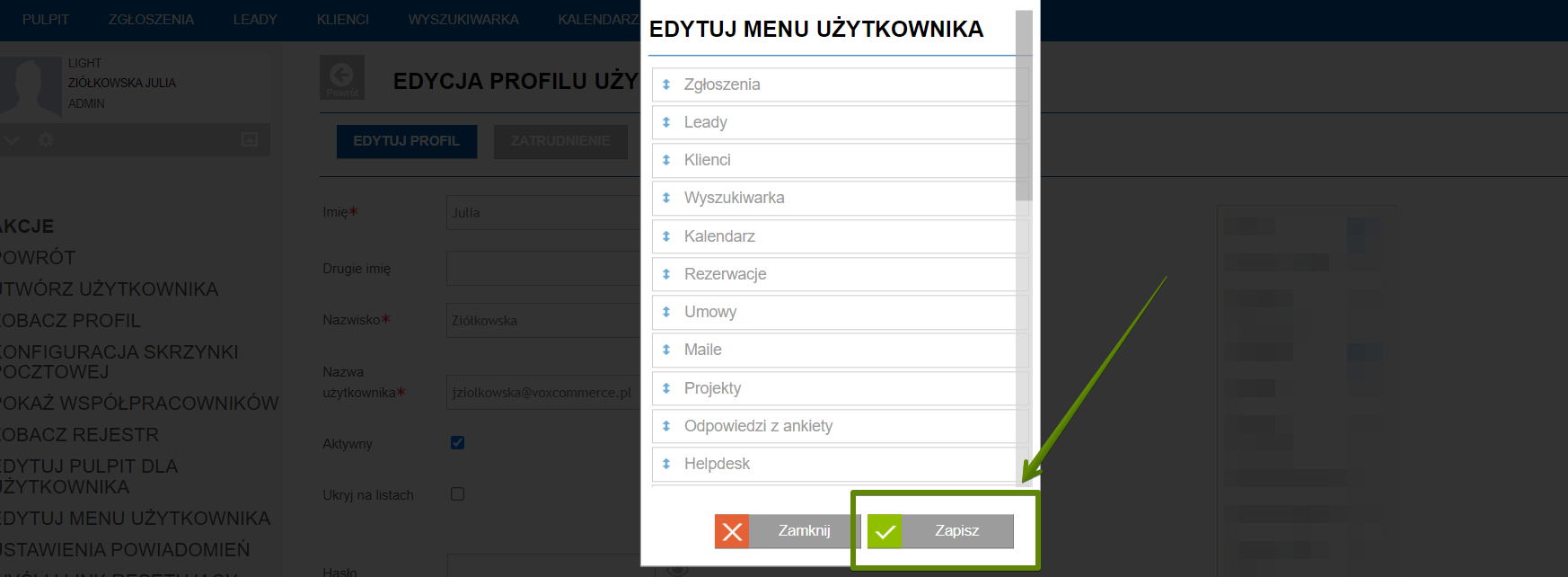Click EDYTUJ MENU UŻYTKOWNIKA sidebar link
1568x577 pixels.
tap(135, 519)
